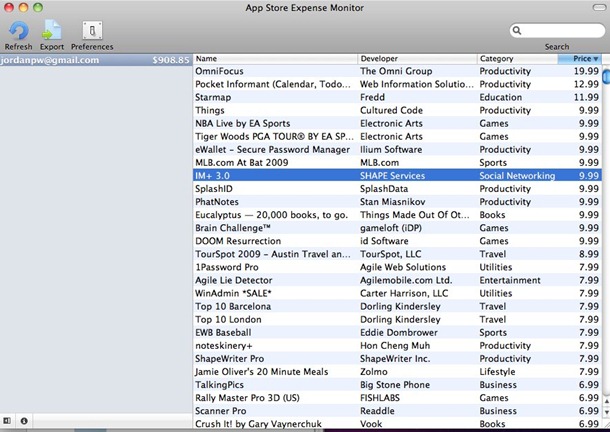Viewport: 610px width, 432px height.
Task: Select the jordanpw@gmail.com account row
Action: click(95, 60)
